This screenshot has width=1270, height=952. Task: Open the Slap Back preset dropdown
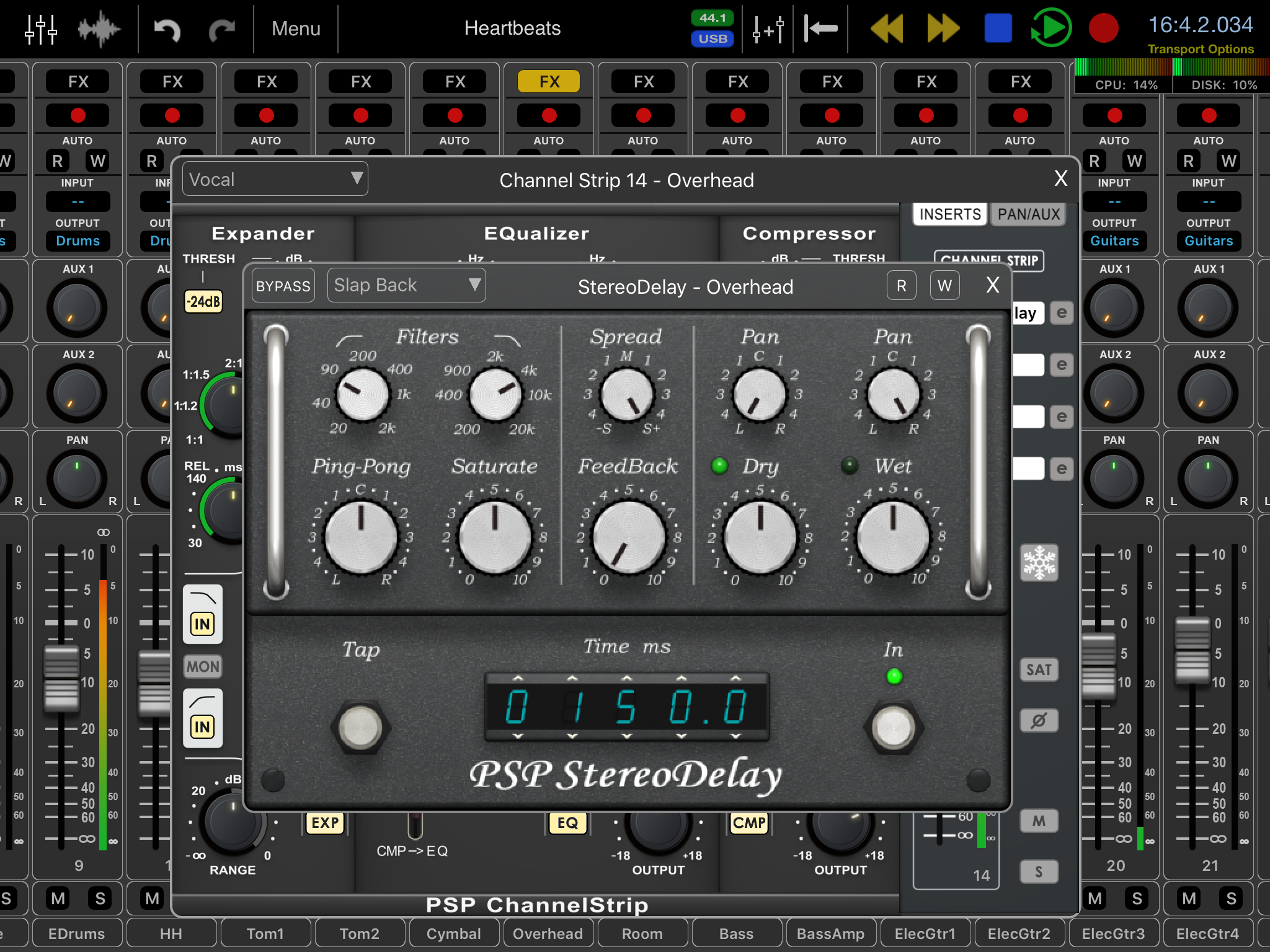[406, 285]
